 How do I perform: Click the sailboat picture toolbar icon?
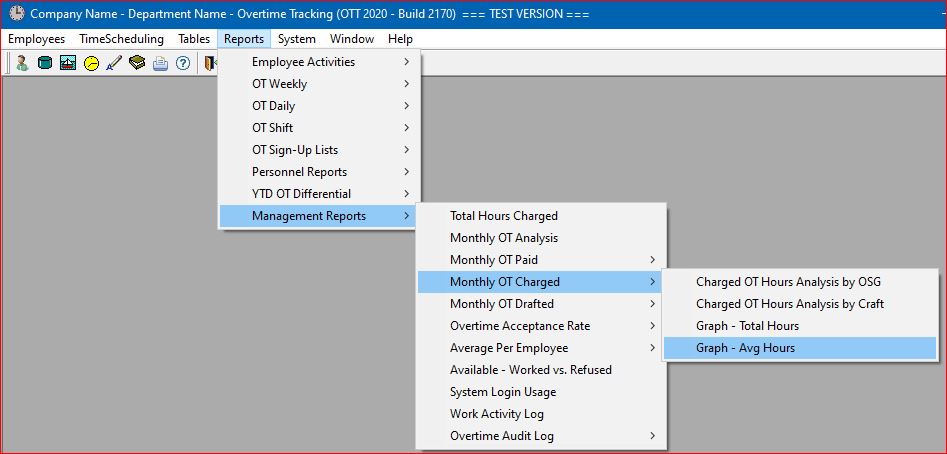coord(68,63)
